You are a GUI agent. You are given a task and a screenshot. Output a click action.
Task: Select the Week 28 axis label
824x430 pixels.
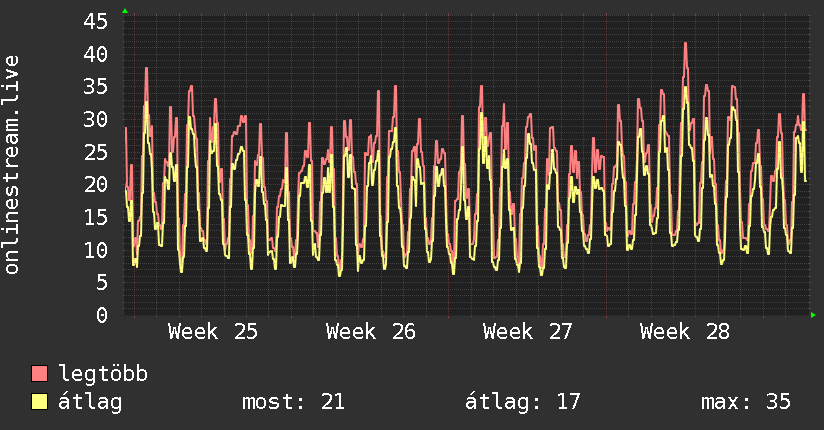point(685,332)
